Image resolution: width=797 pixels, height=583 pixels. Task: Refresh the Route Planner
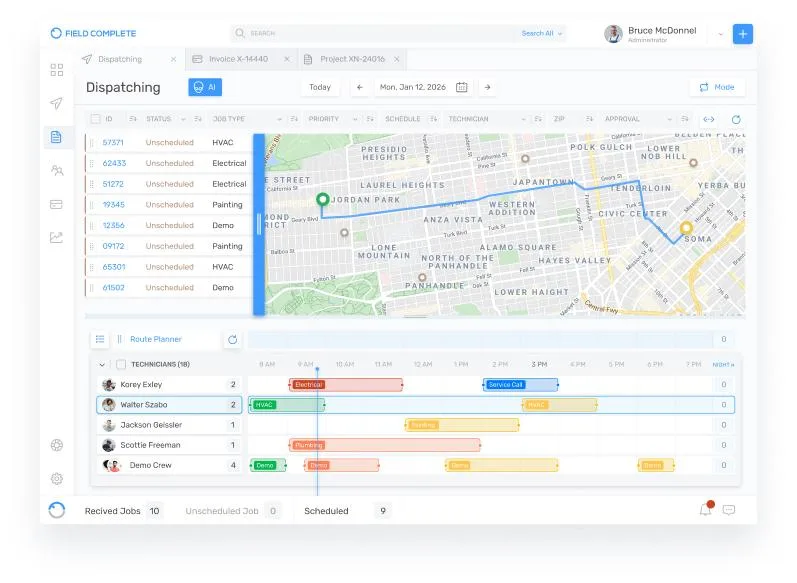[233, 340]
